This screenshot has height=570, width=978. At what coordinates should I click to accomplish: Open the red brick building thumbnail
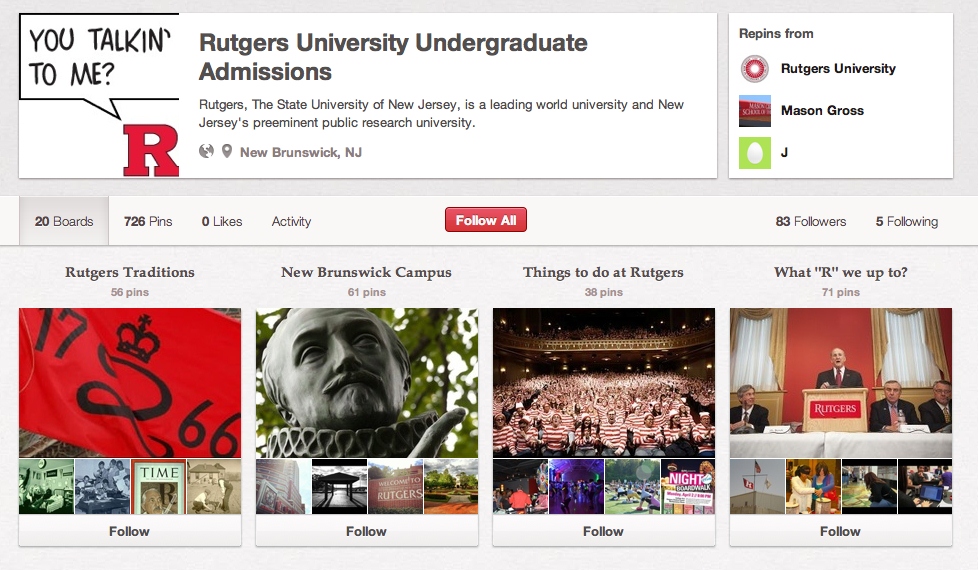tap(283, 486)
